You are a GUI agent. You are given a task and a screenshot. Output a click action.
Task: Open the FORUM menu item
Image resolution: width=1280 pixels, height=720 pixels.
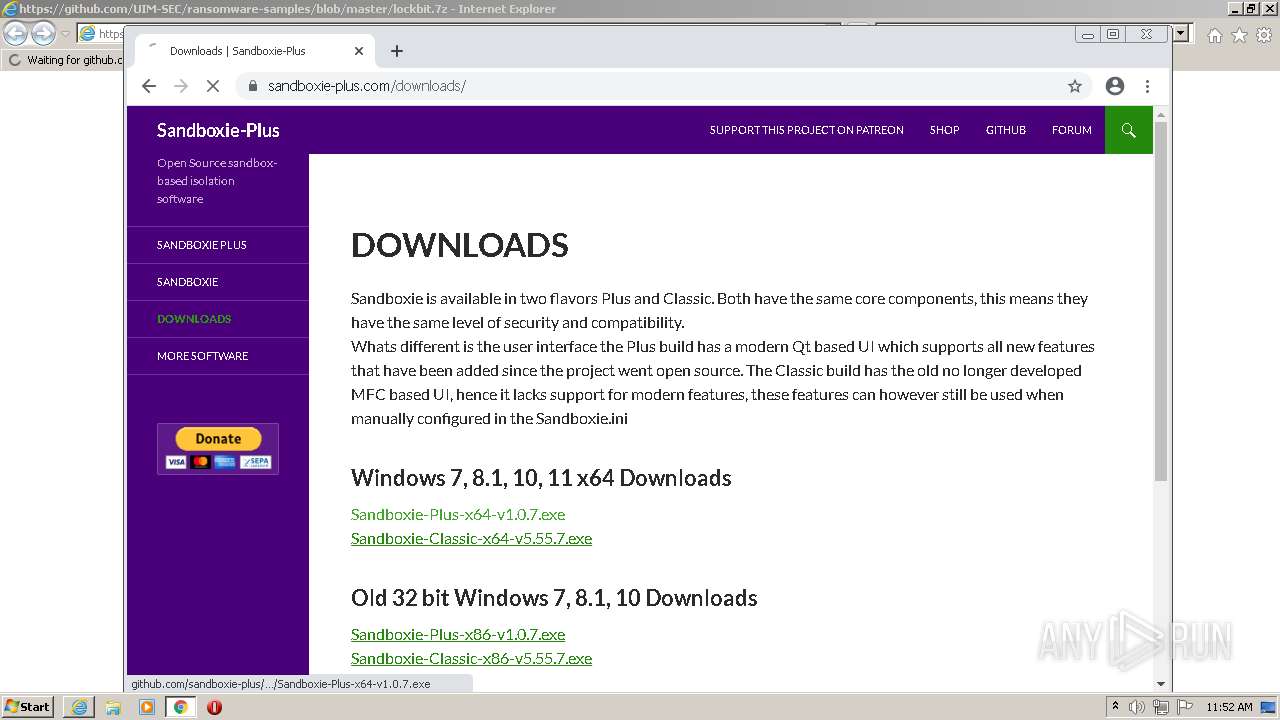(x=1072, y=130)
